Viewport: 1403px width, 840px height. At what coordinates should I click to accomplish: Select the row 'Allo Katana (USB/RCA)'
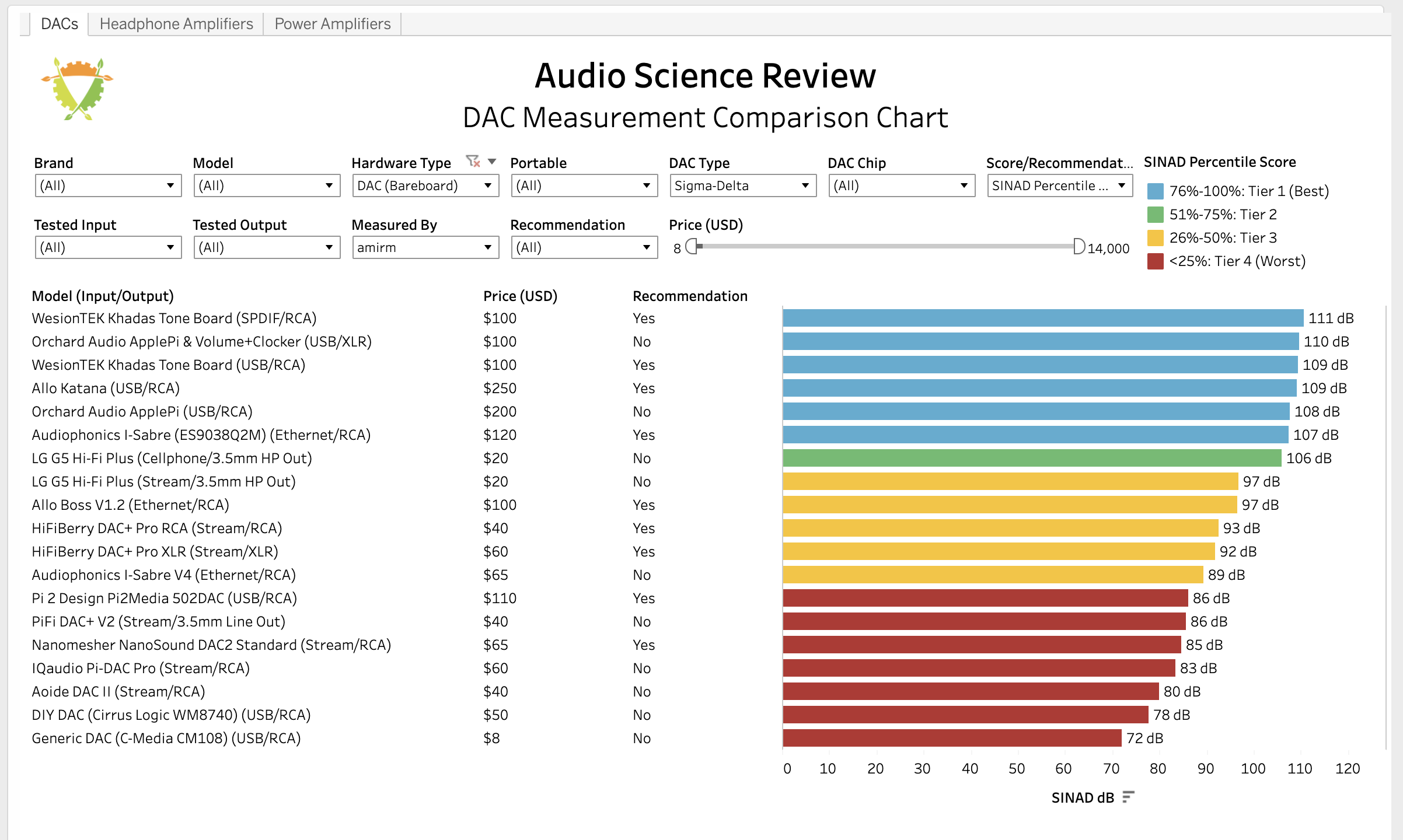(106, 388)
